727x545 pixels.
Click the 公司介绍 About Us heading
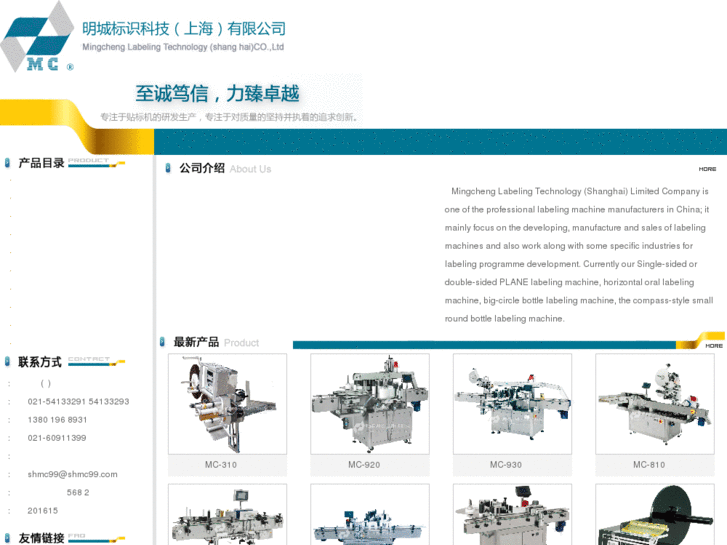(x=225, y=168)
